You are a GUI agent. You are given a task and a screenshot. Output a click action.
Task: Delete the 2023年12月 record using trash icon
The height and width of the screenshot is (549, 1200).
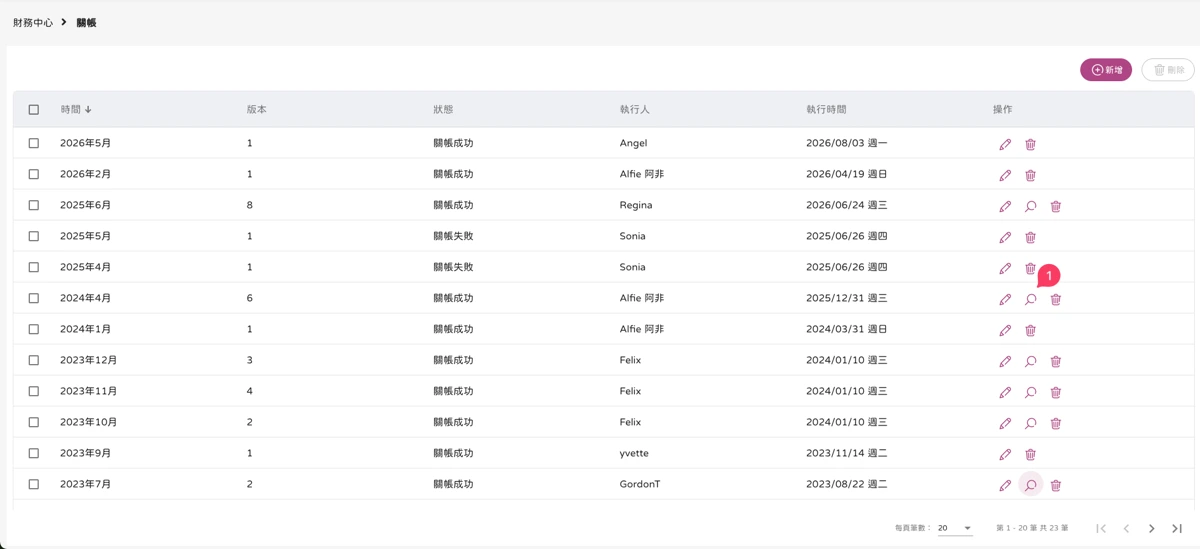[x=1055, y=361]
